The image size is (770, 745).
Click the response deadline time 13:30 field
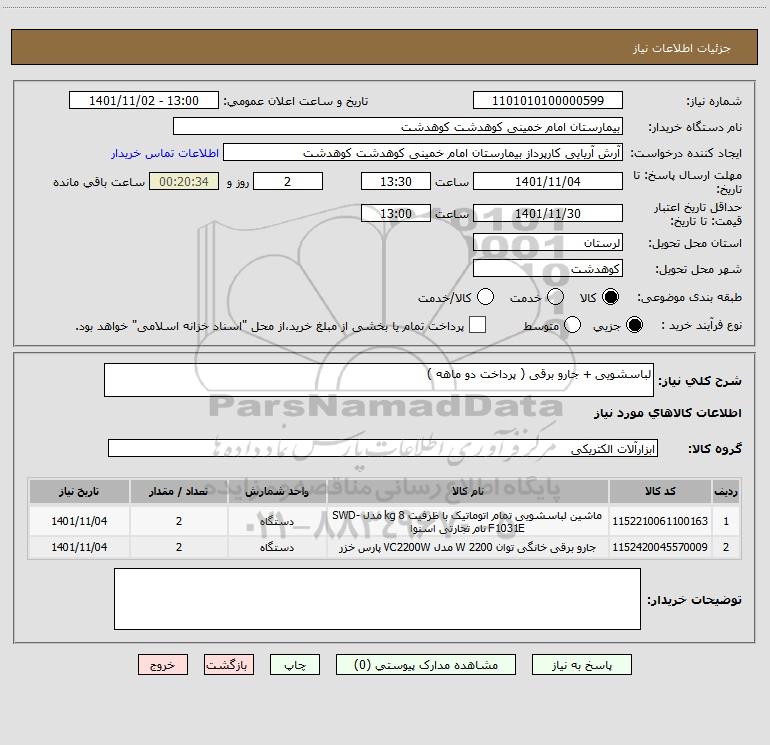coord(396,181)
